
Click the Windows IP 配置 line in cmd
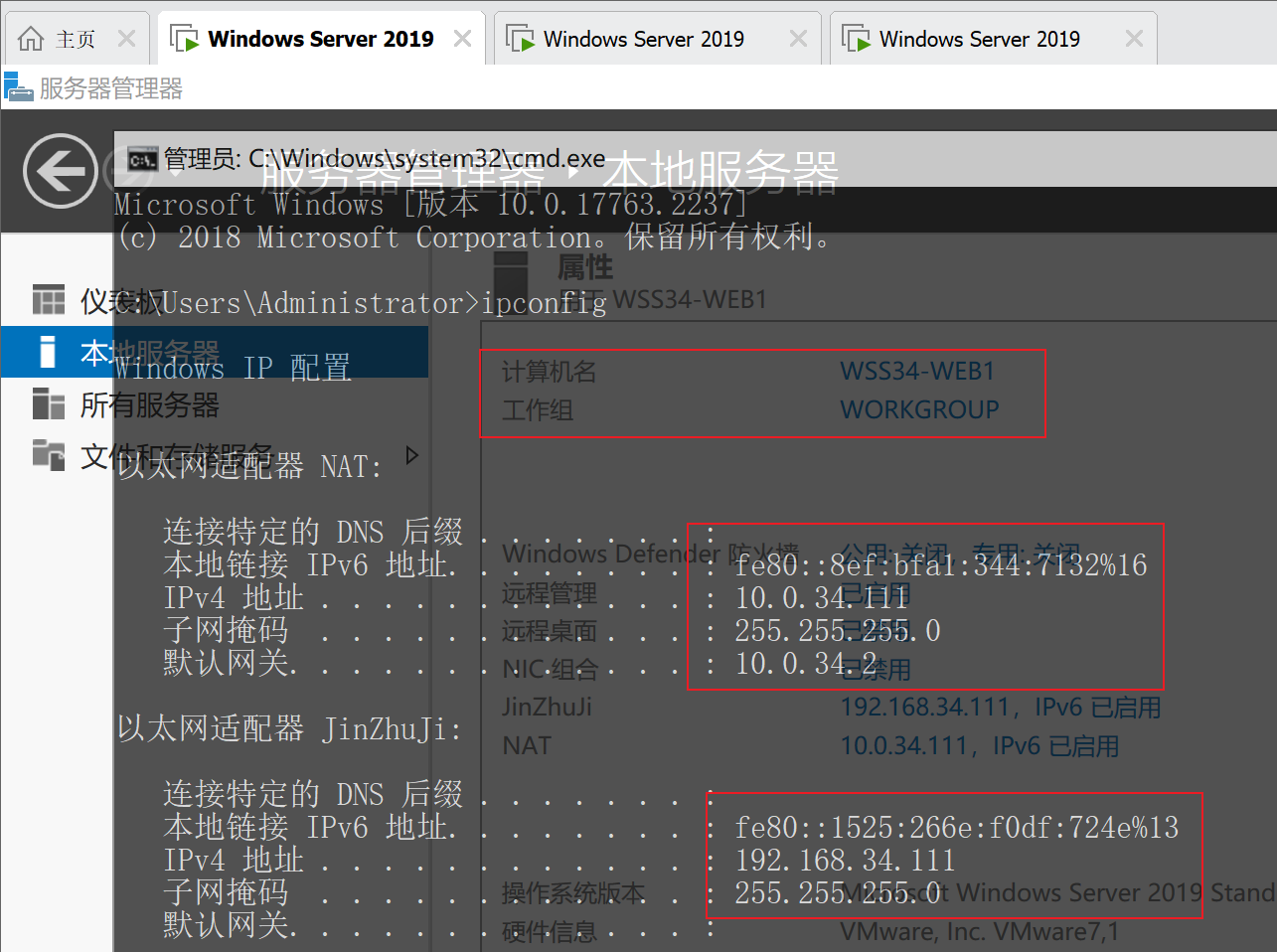click(233, 368)
